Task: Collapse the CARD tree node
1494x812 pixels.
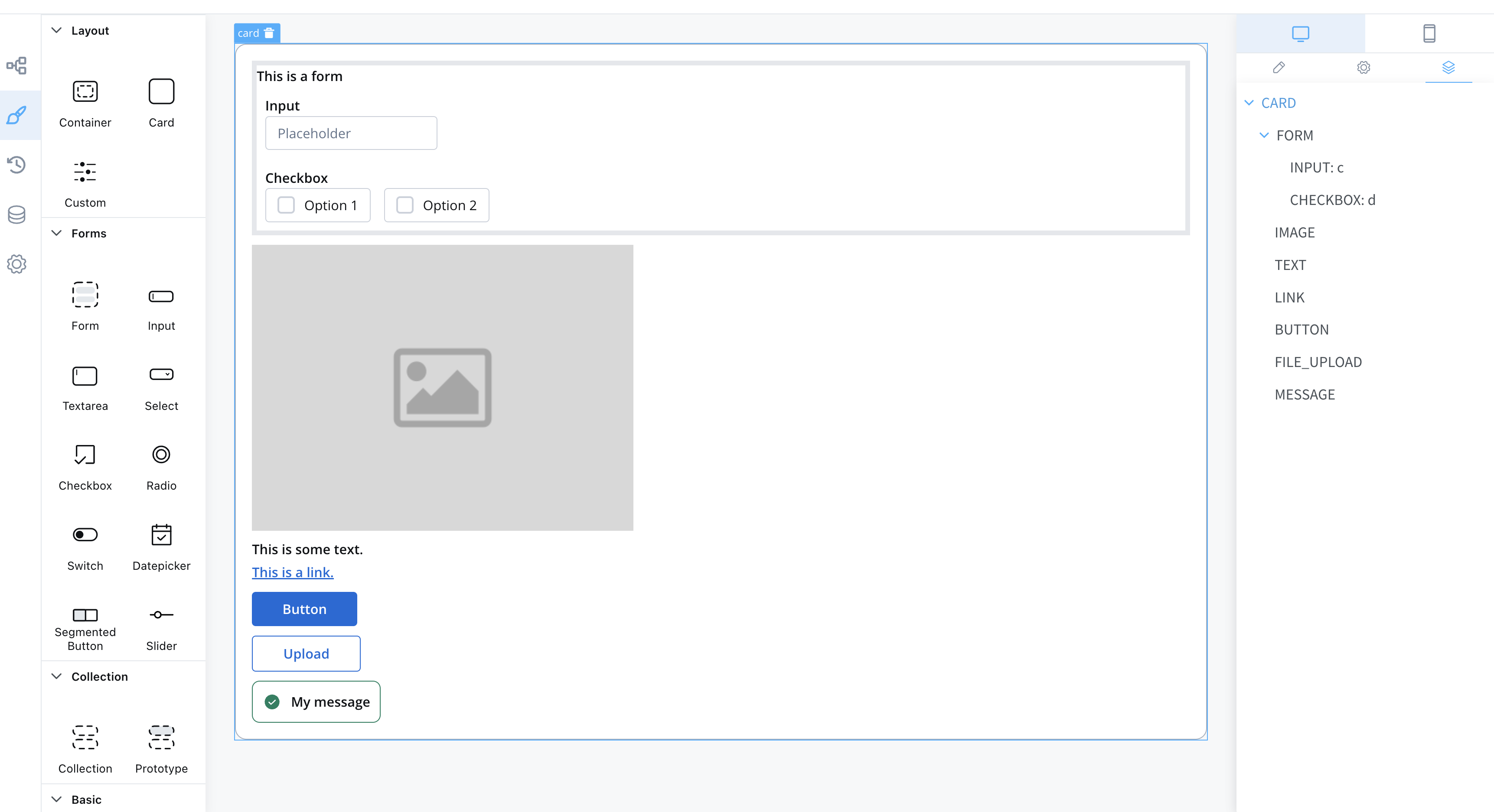Action: pyautogui.click(x=1249, y=103)
